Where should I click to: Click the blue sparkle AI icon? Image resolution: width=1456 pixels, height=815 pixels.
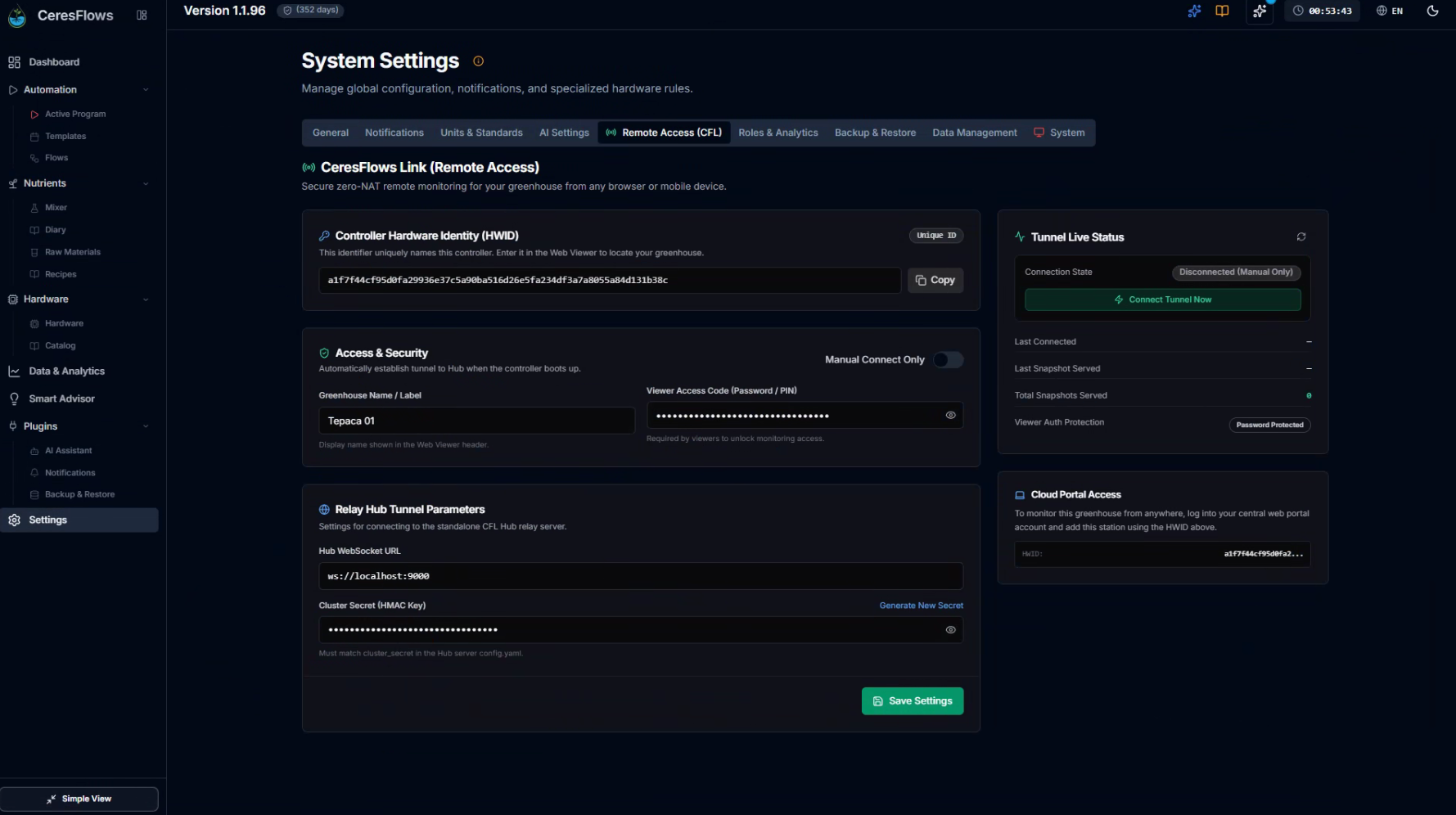1194,11
